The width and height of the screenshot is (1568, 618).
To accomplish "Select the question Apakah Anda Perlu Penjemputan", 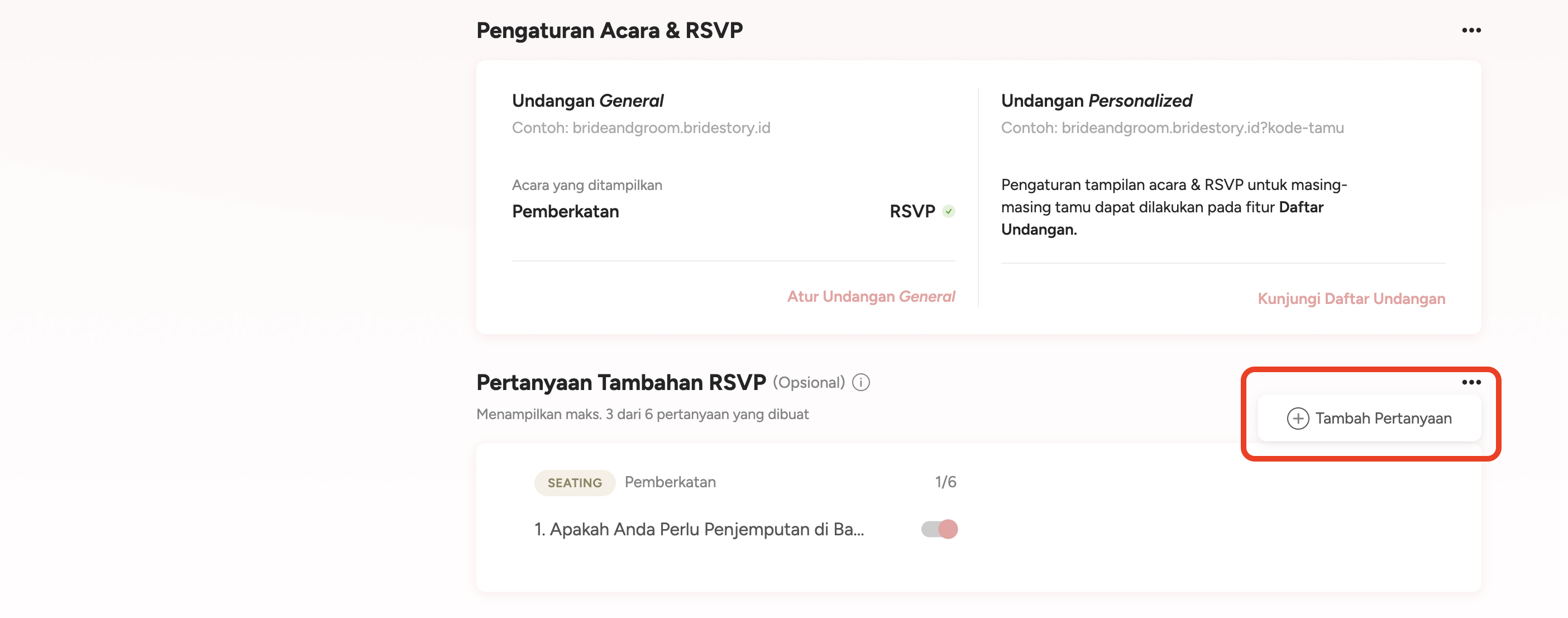I will point(699,530).
